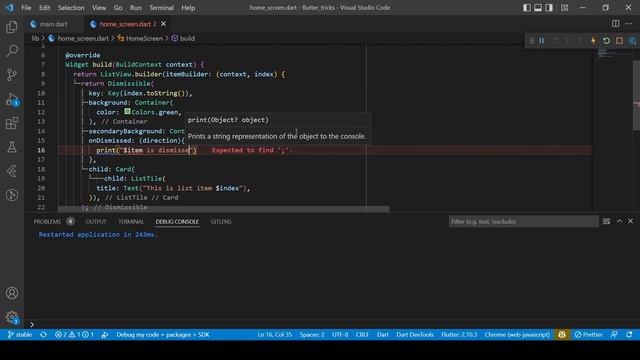Open the File menu
The image size is (640, 360).
tap(26, 8)
